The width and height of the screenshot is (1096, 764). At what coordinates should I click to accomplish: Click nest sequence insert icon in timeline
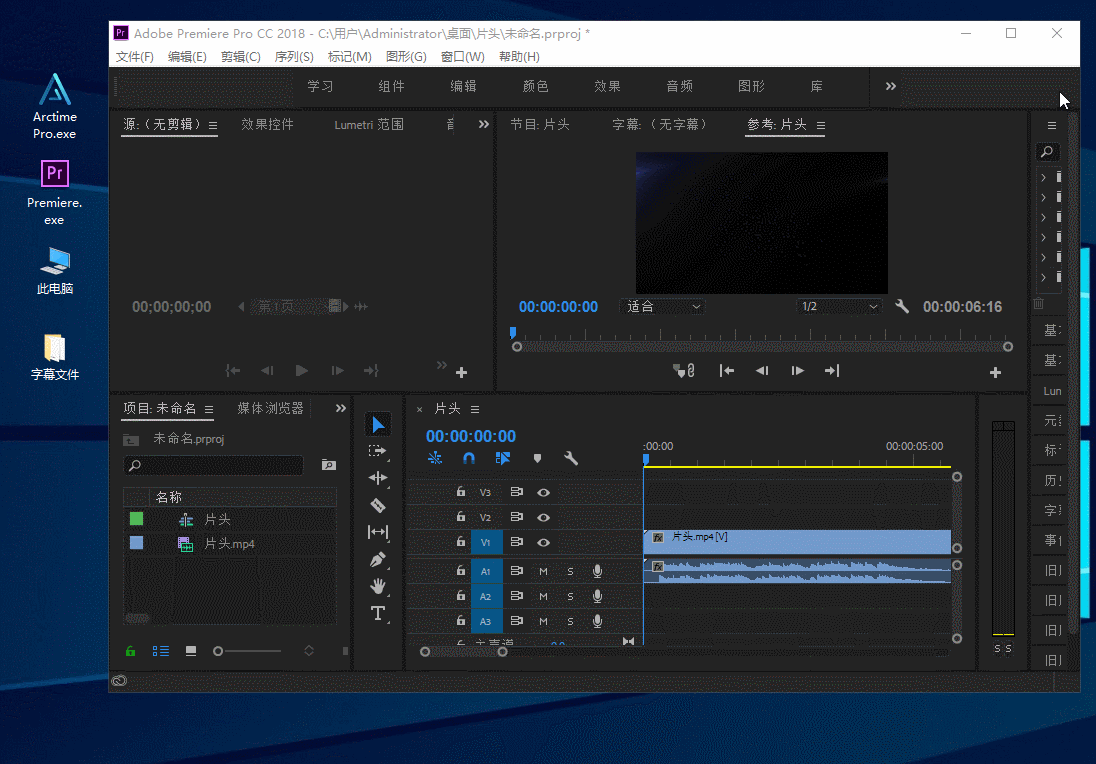(x=435, y=459)
